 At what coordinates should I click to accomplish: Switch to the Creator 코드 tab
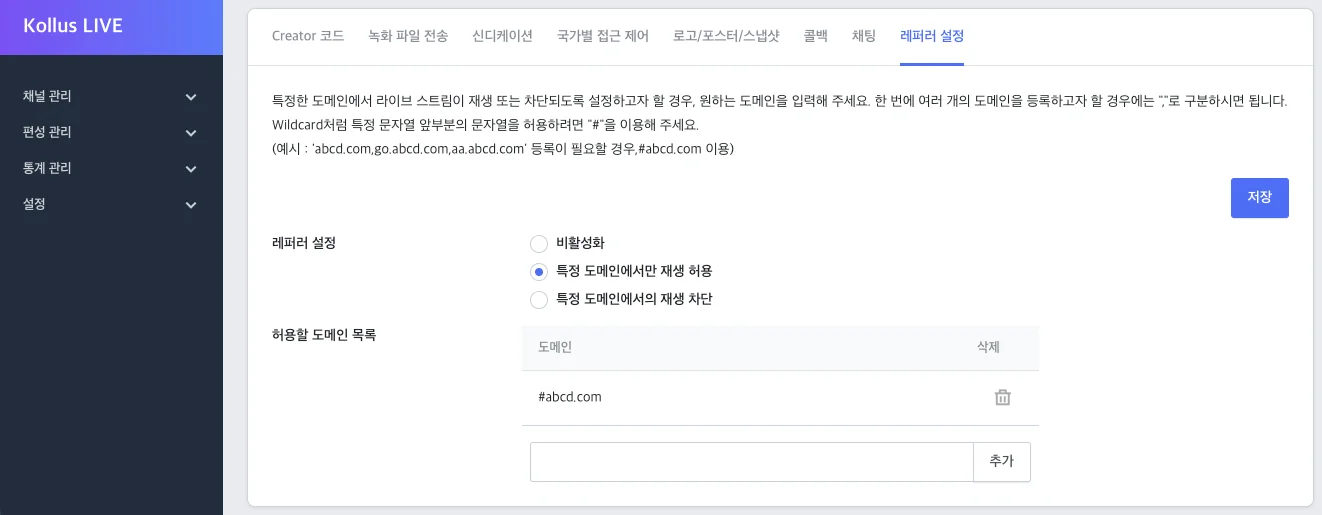(x=308, y=36)
